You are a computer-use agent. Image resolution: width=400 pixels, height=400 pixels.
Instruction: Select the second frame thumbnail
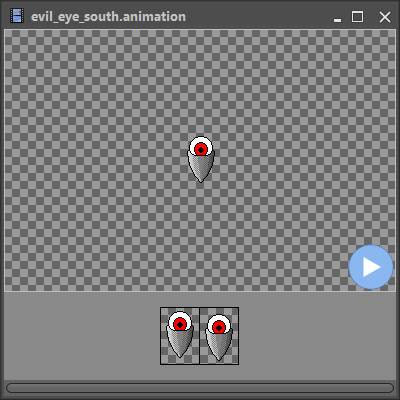point(219,336)
